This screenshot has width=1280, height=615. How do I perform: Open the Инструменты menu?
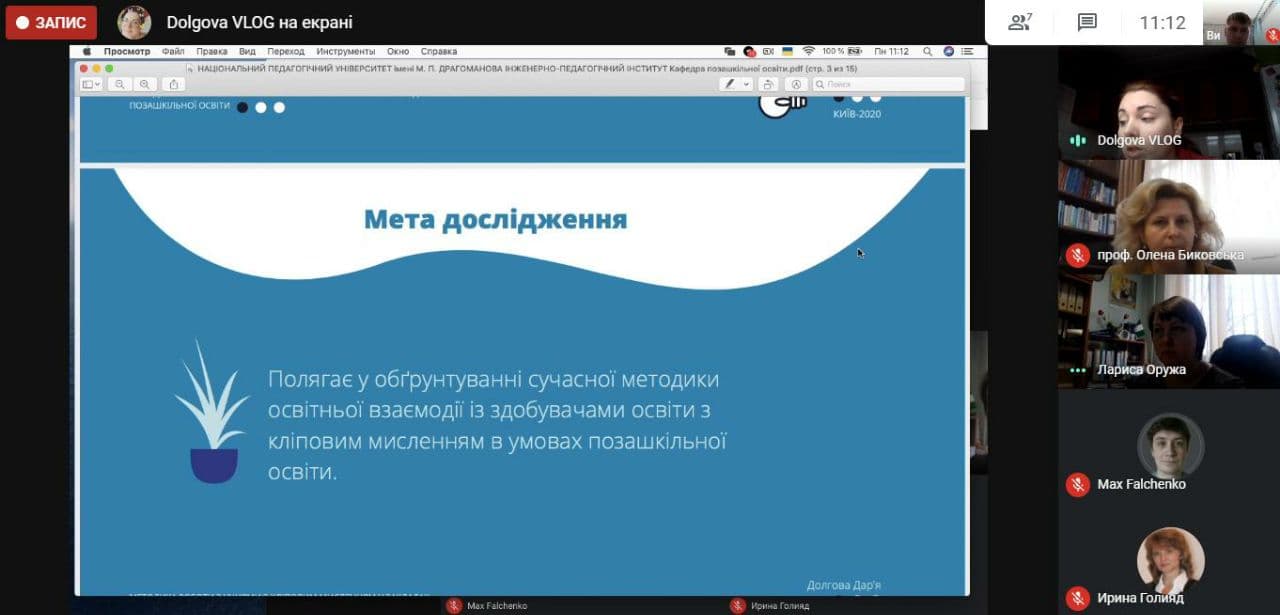(x=345, y=51)
